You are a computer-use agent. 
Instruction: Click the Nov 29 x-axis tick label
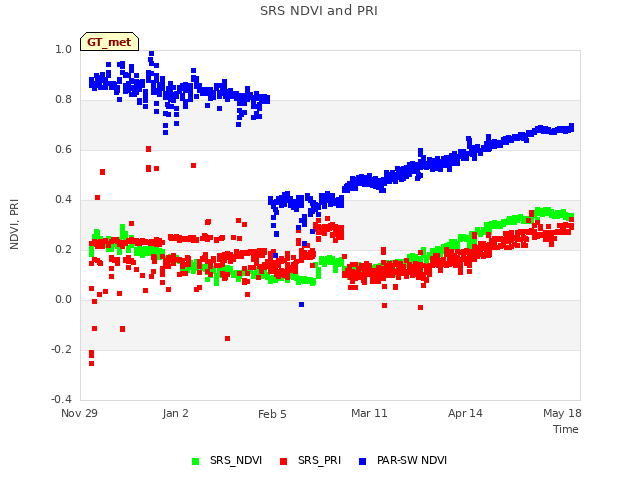pos(79,413)
